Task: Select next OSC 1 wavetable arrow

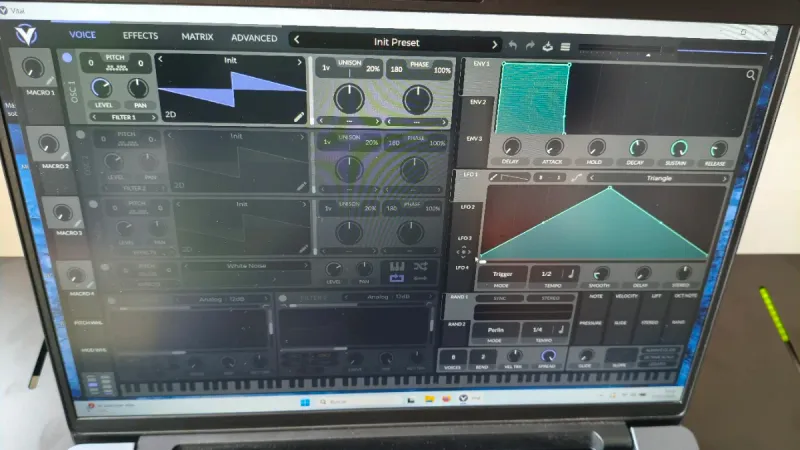Action: (x=299, y=62)
